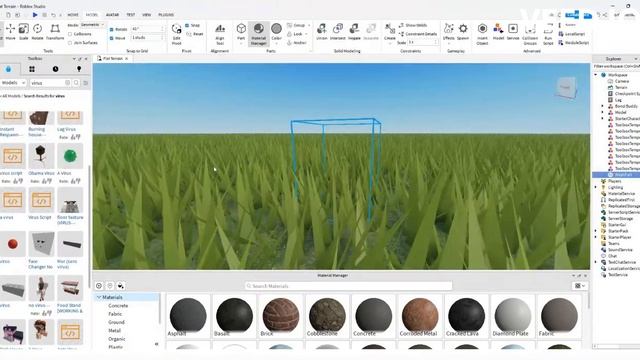Toggle the pivot Snap checkbox
Image resolution: width=640 pixels, height=360 pixels.
187,25
